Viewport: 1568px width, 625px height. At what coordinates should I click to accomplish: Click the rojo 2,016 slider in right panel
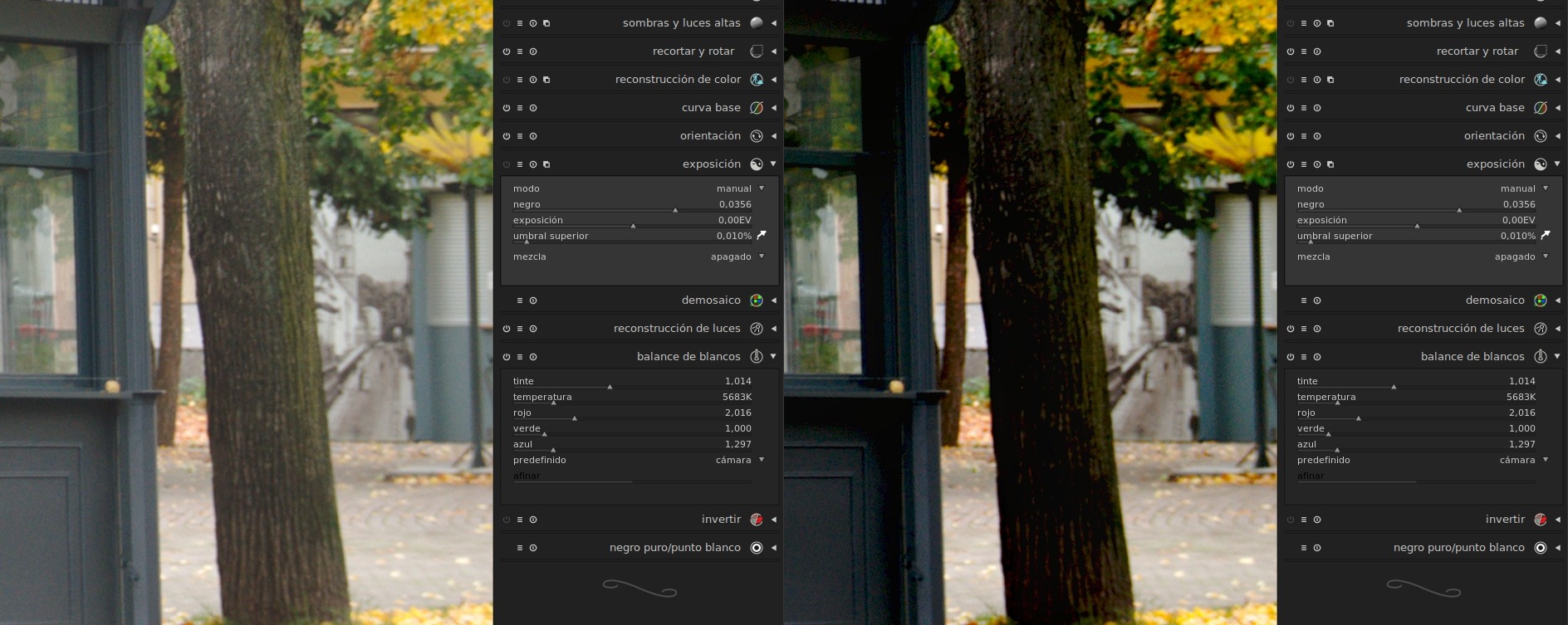tap(1416, 413)
